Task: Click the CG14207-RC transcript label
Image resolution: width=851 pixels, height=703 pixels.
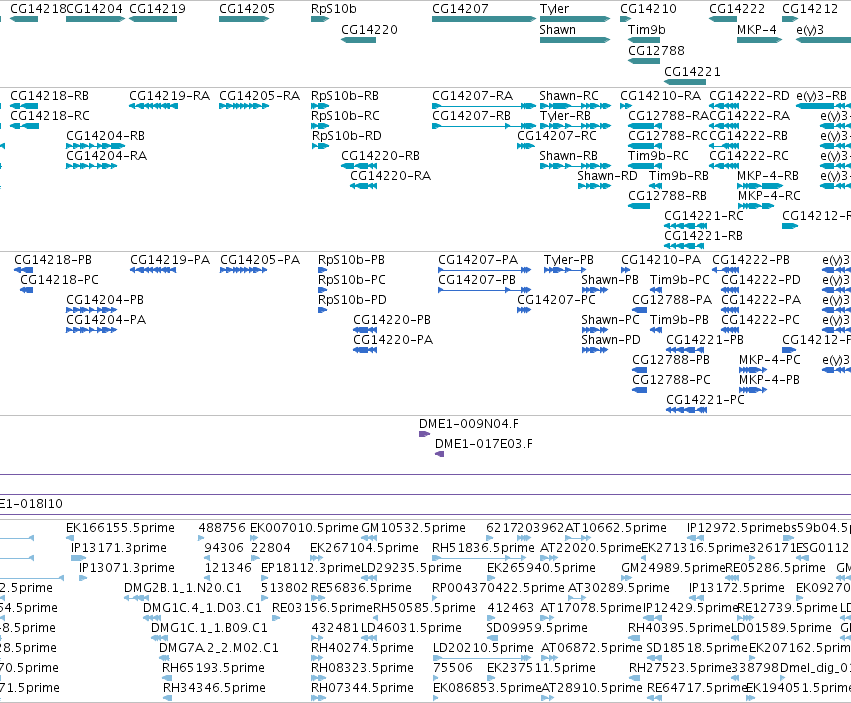Action: click(x=556, y=136)
